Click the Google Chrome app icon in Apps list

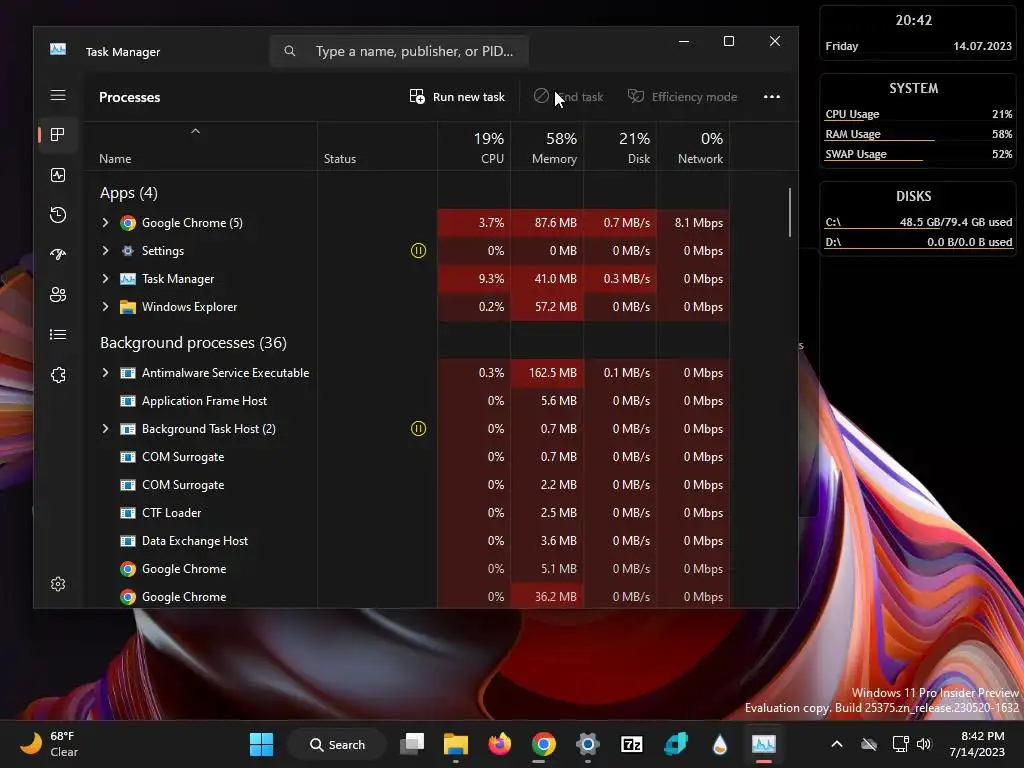[128, 223]
